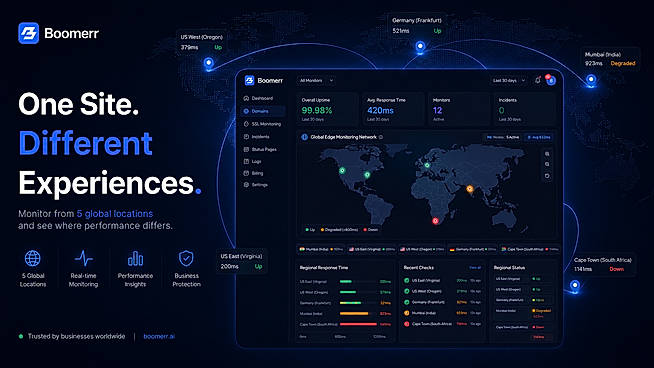Click the Performance Insights bar chart icon
This screenshot has height=368, width=654.
click(x=135, y=258)
